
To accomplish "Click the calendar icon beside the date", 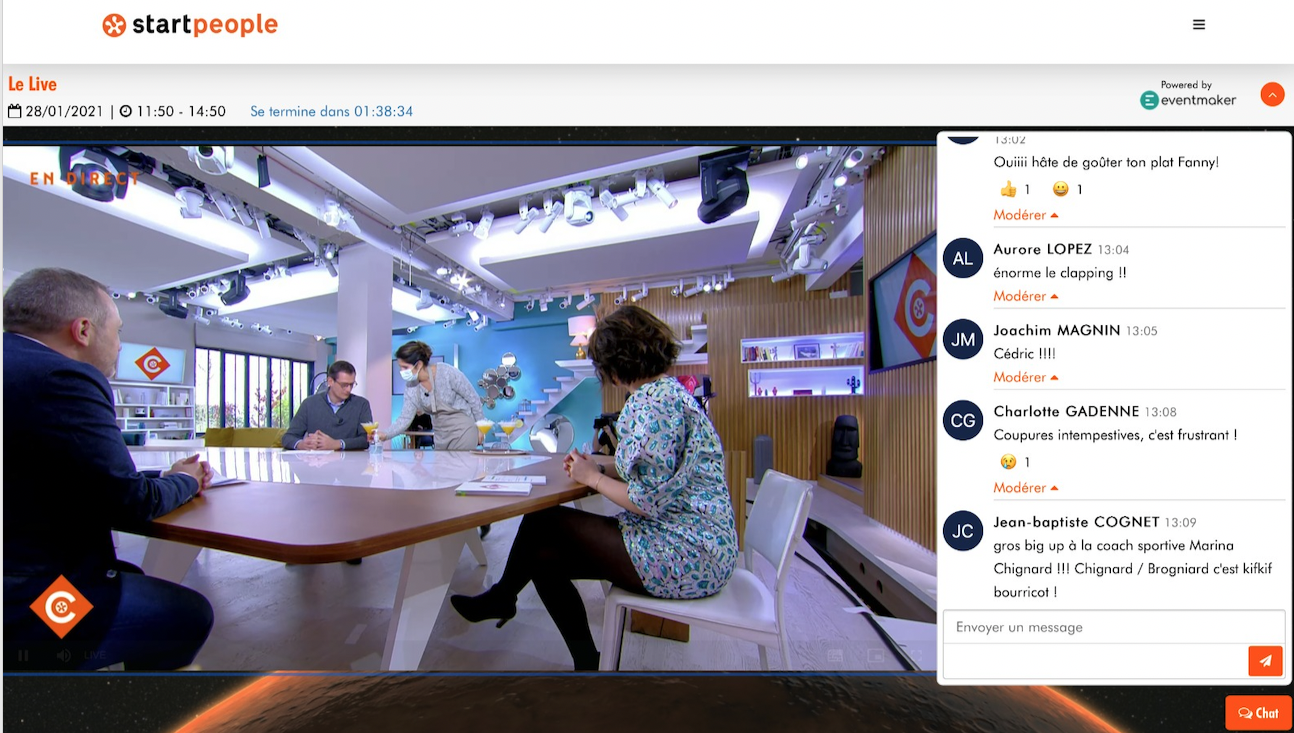I will pos(14,111).
